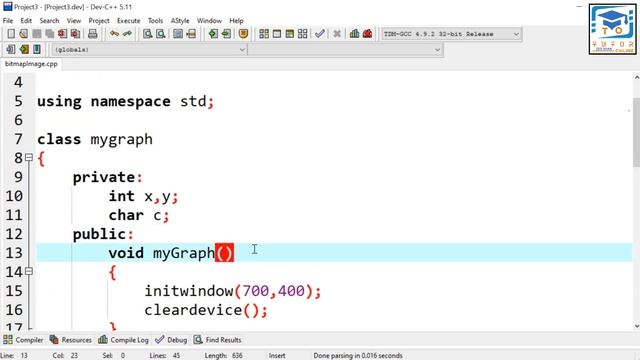The image size is (640, 360).
Task: Switch to the Resources bottom tab
Action: pyautogui.click(x=71, y=340)
